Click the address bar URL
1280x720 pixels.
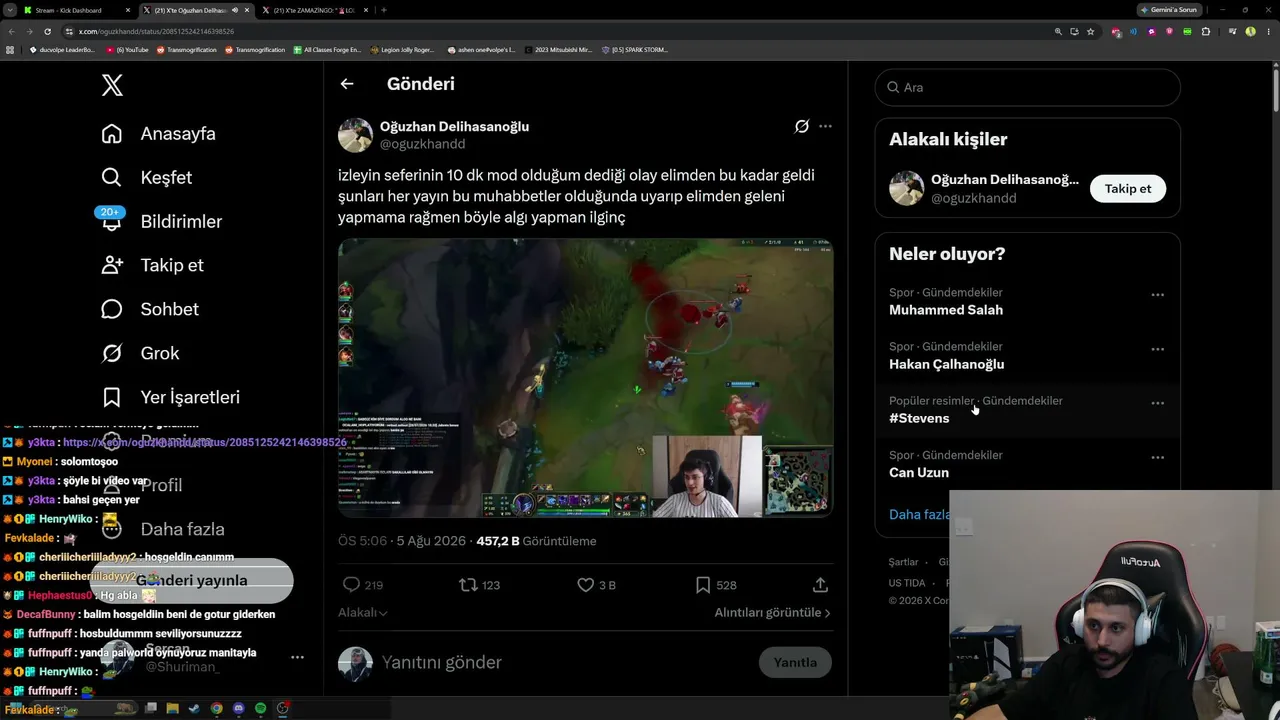click(x=156, y=31)
